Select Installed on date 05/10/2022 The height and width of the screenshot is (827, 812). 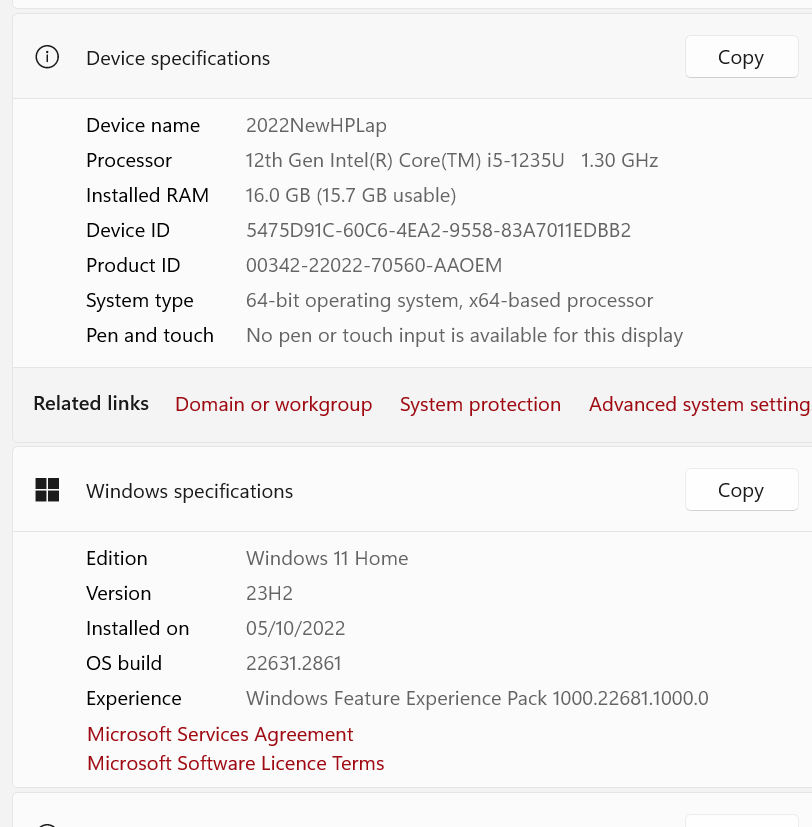click(x=295, y=628)
